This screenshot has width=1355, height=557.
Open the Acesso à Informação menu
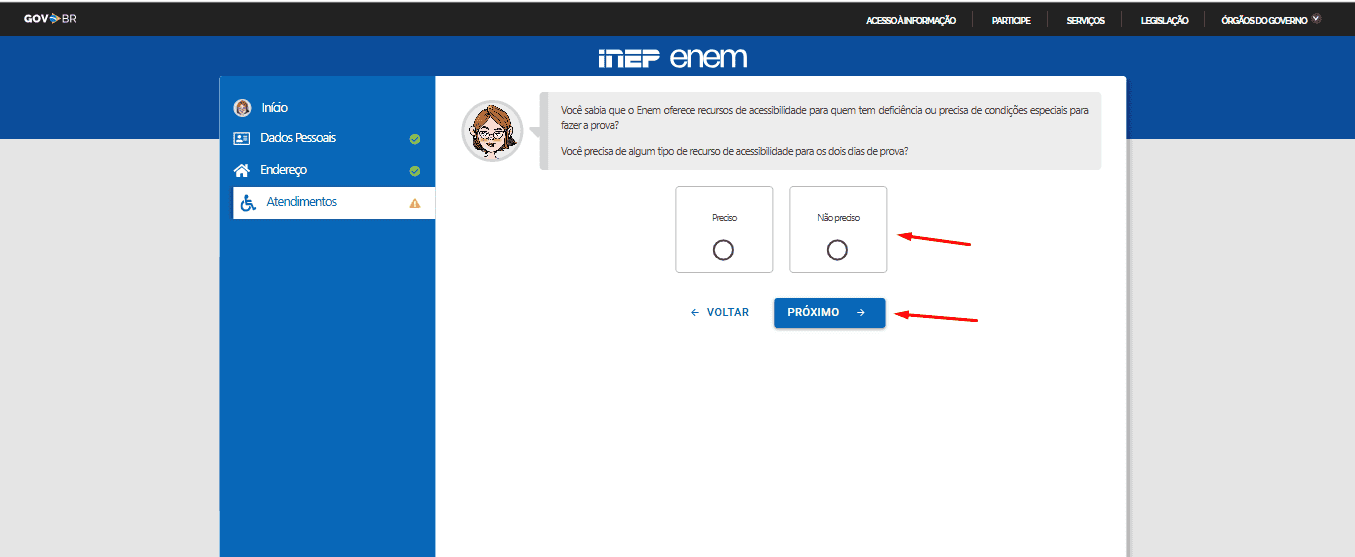pos(911,20)
